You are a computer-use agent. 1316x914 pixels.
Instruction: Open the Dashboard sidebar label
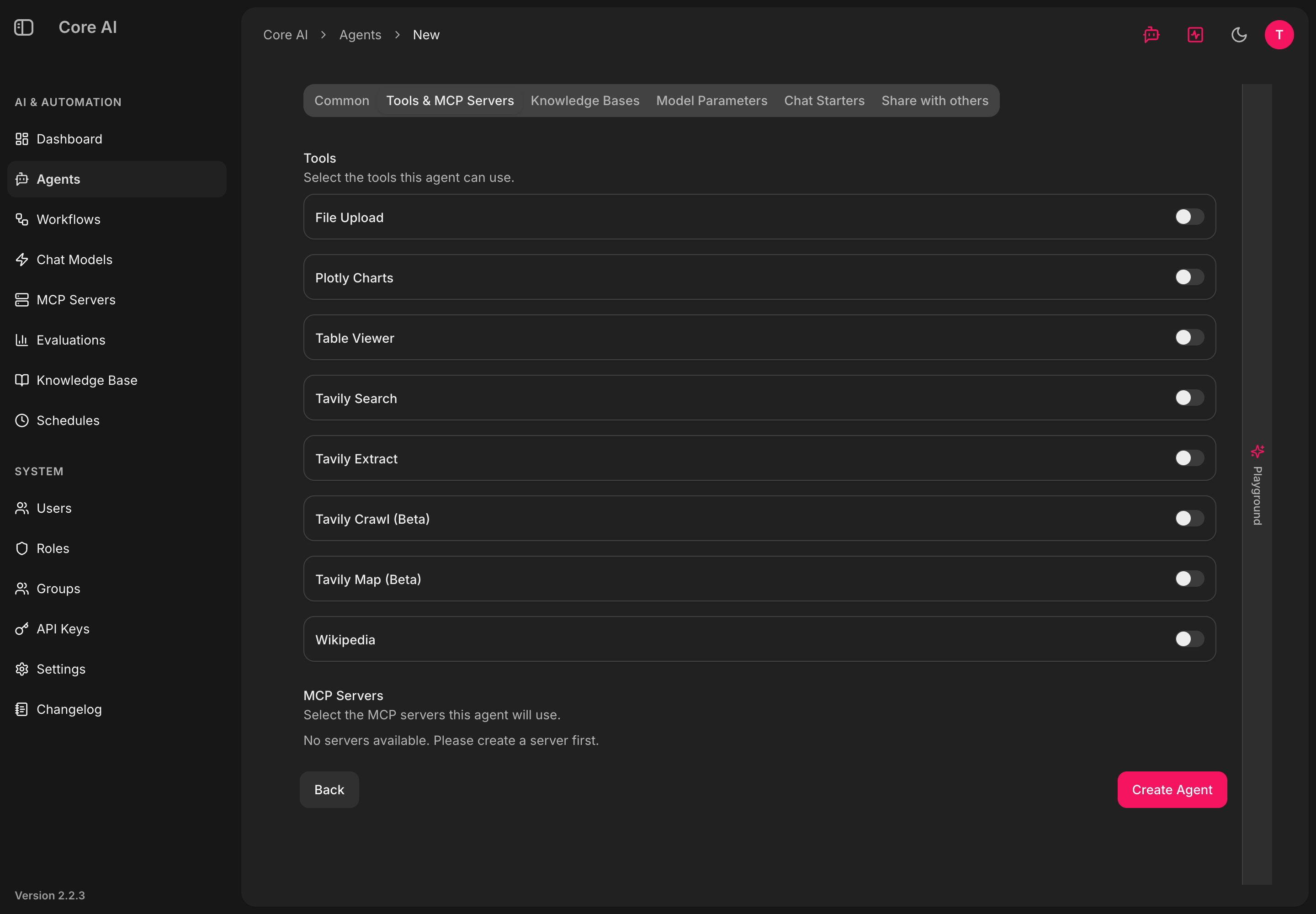pyautogui.click(x=69, y=139)
